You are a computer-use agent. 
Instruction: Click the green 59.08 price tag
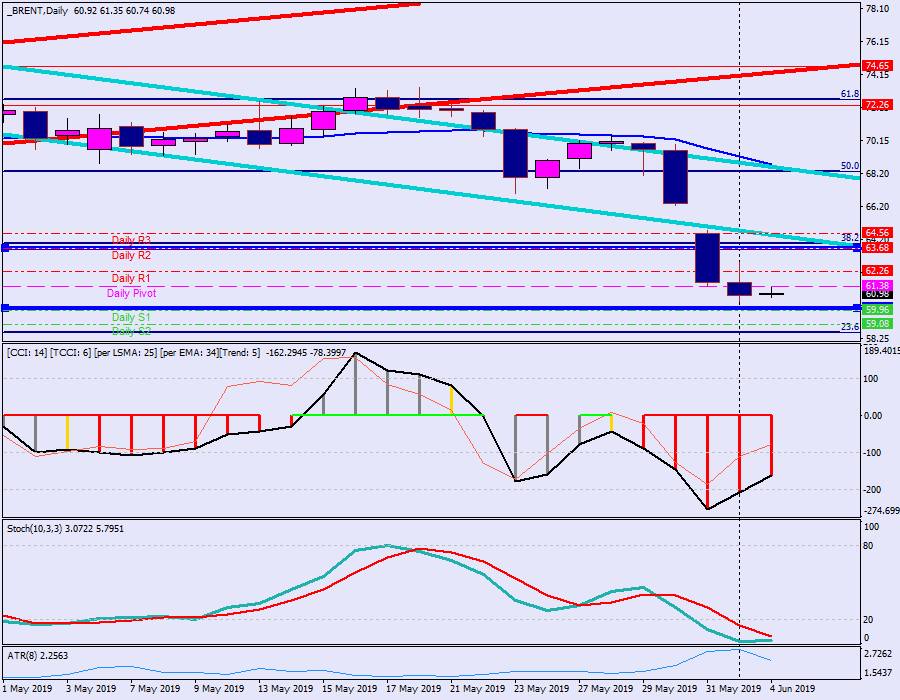[877, 324]
